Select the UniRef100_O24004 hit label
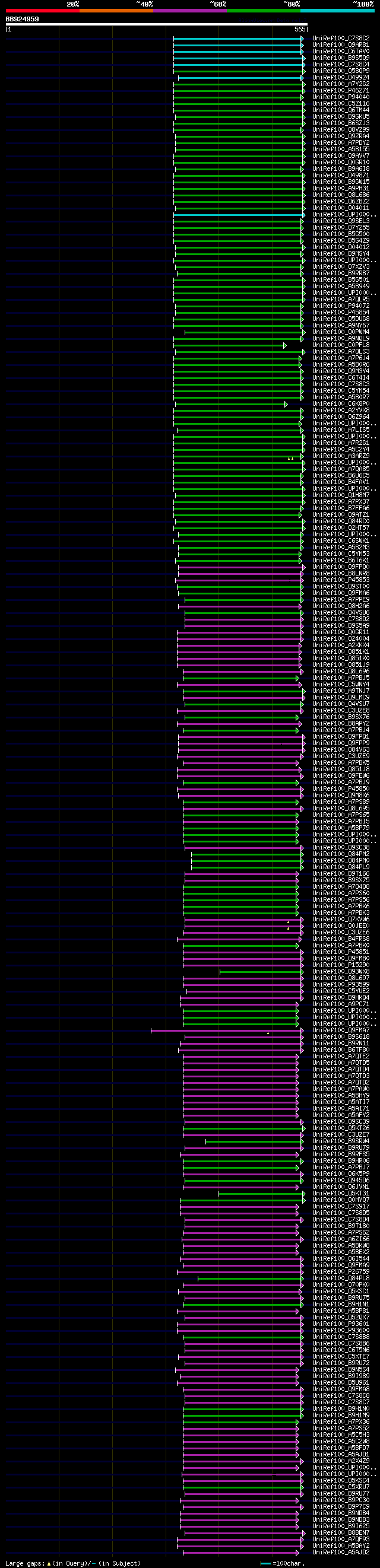Screen dimensions: 380x1568 [x=341, y=638]
